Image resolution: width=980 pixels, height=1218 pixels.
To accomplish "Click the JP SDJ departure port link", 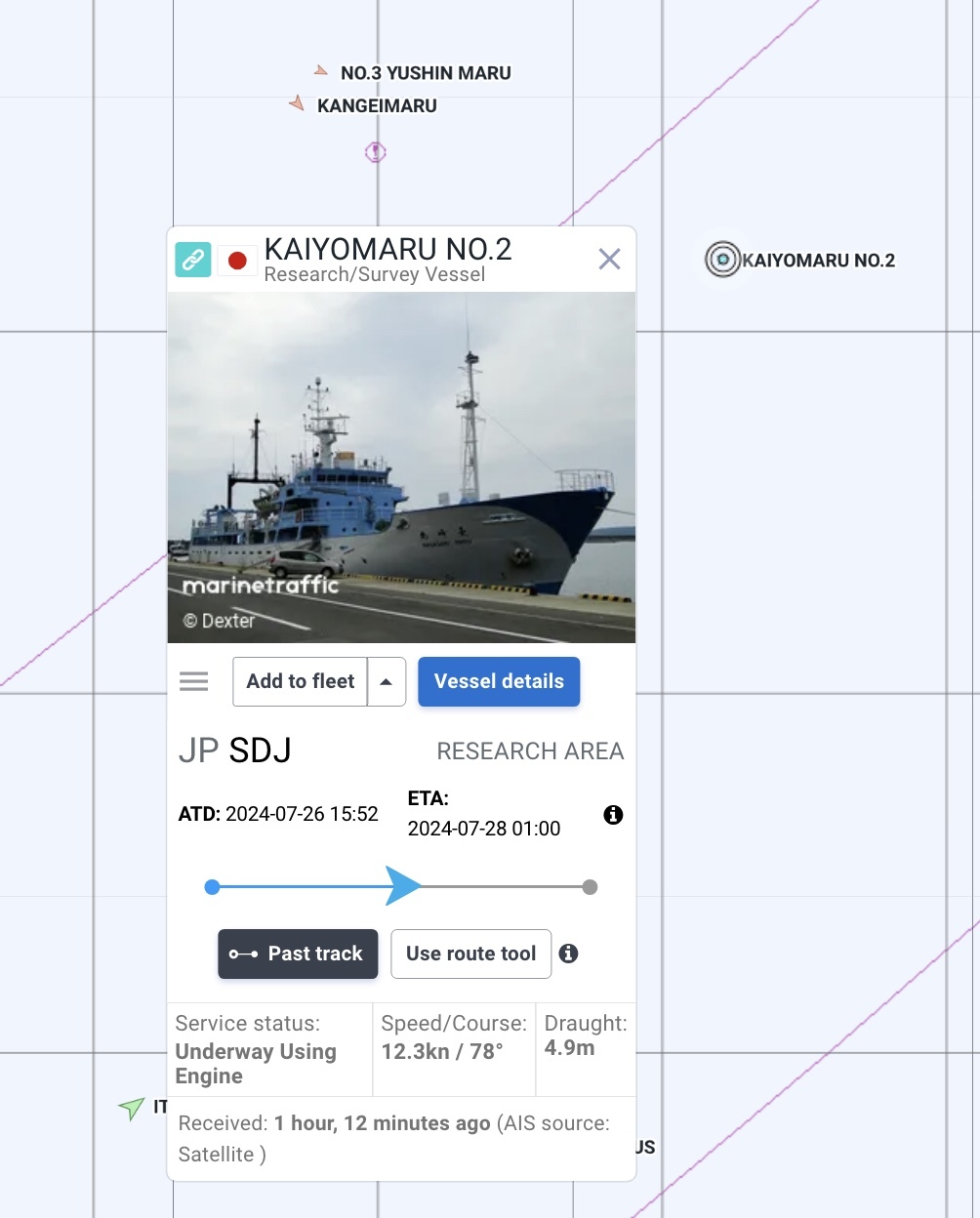I will tap(235, 751).
